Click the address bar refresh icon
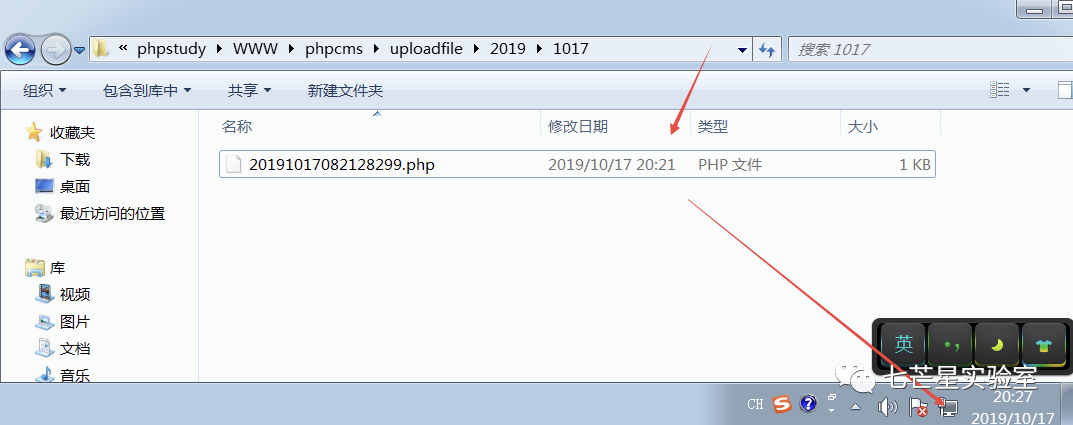 [767, 49]
